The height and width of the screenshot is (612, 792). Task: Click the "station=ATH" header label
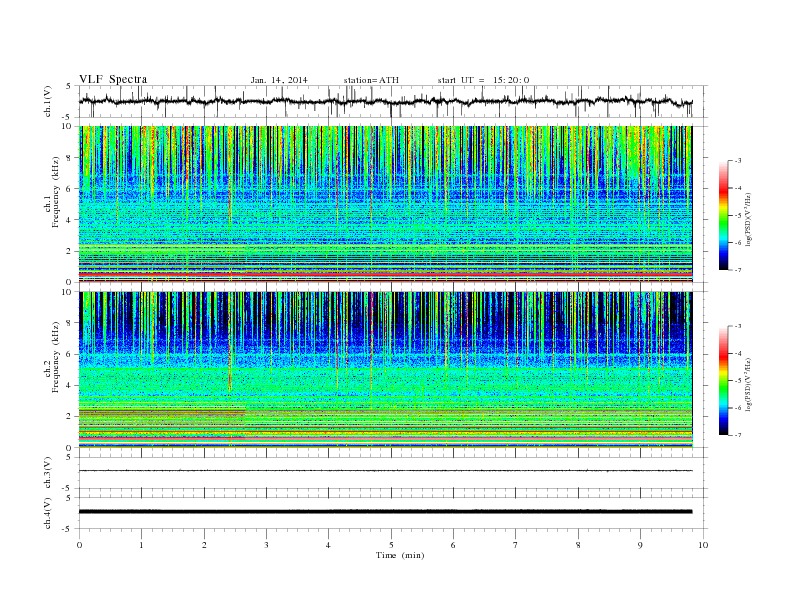(371, 80)
